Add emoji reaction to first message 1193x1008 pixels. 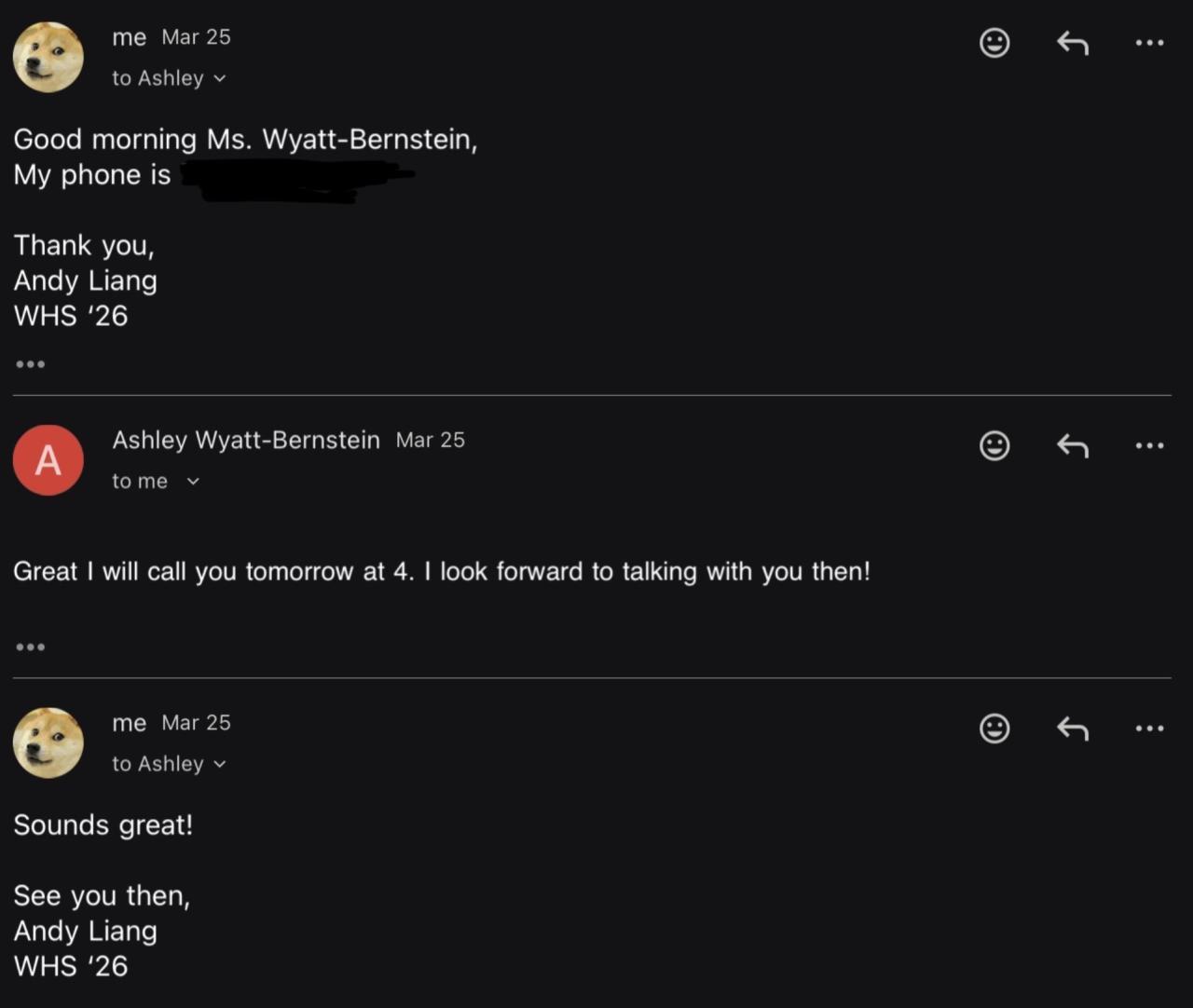click(x=994, y=43)
